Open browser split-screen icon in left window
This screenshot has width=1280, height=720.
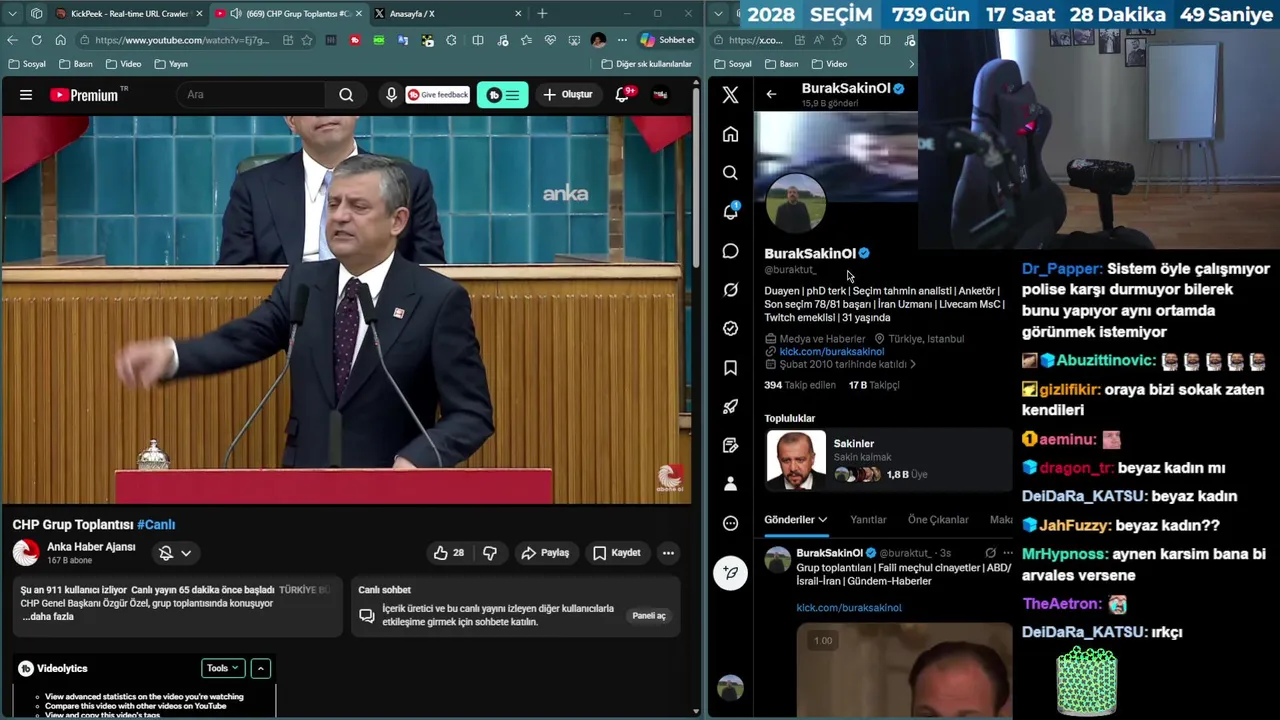(x=478, y=40)
